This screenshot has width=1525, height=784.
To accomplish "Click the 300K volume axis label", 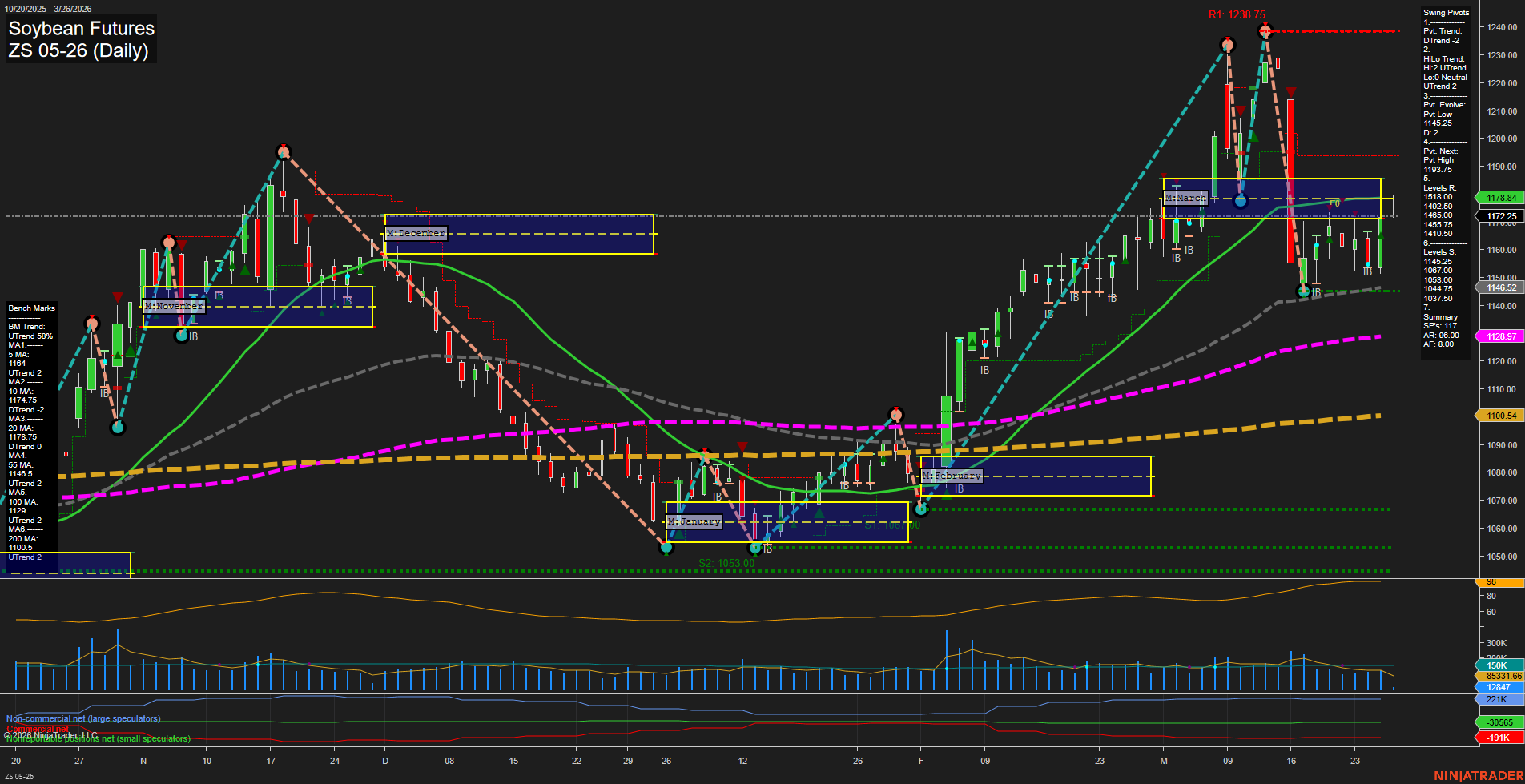I will (1496, 643).
